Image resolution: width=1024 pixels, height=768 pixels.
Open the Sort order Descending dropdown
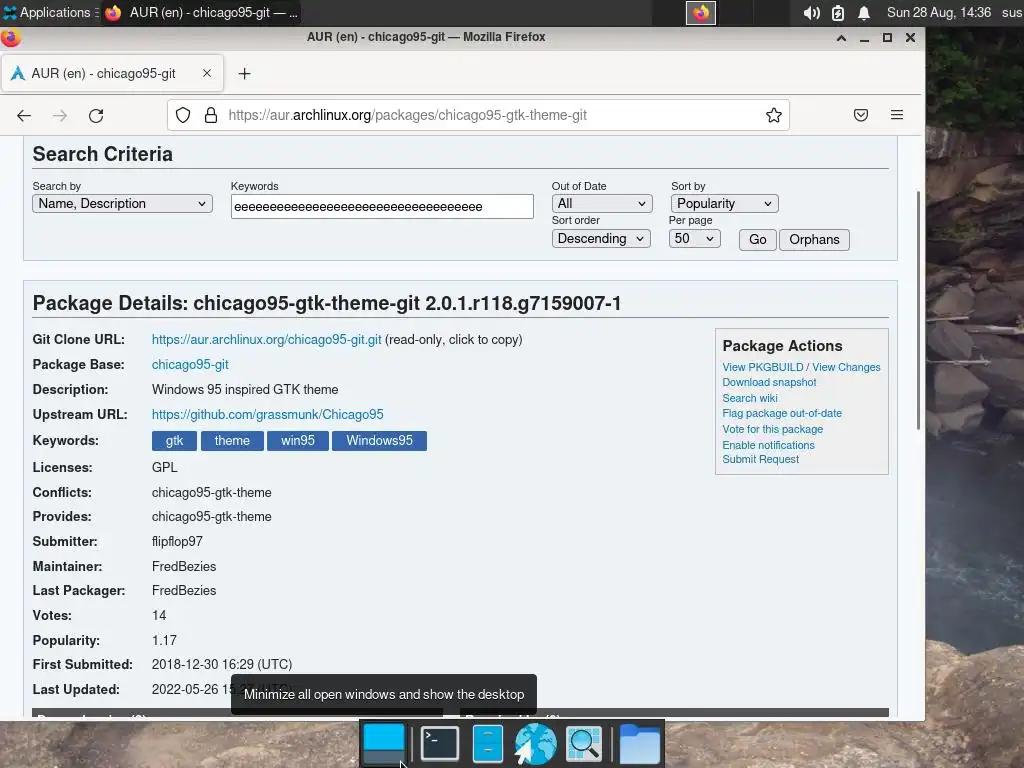pos(601,239)
